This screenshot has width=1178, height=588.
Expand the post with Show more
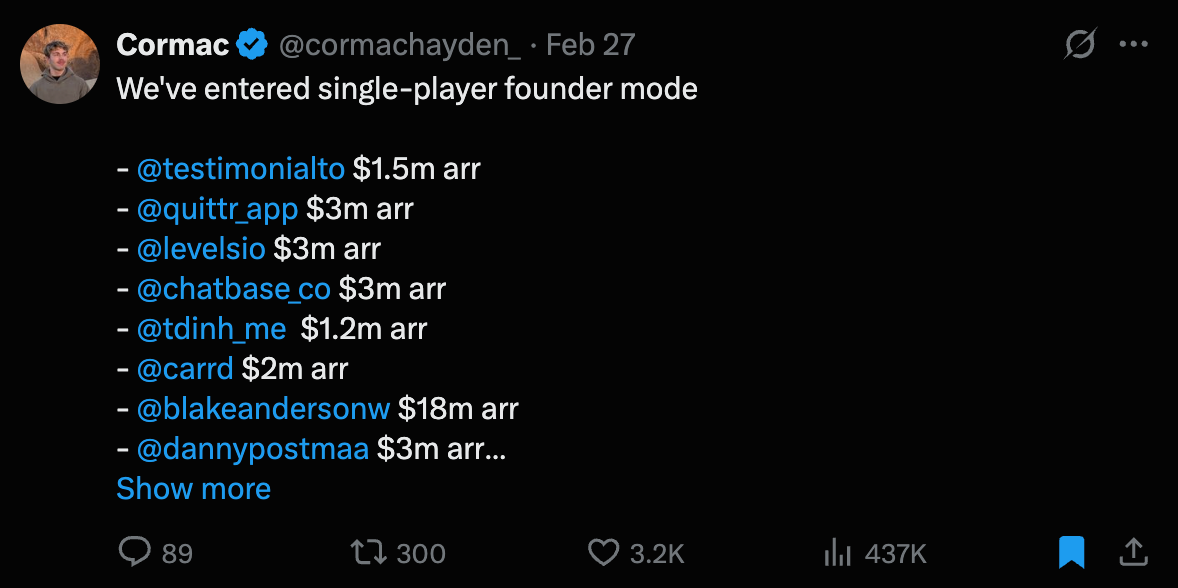(193, 489)
